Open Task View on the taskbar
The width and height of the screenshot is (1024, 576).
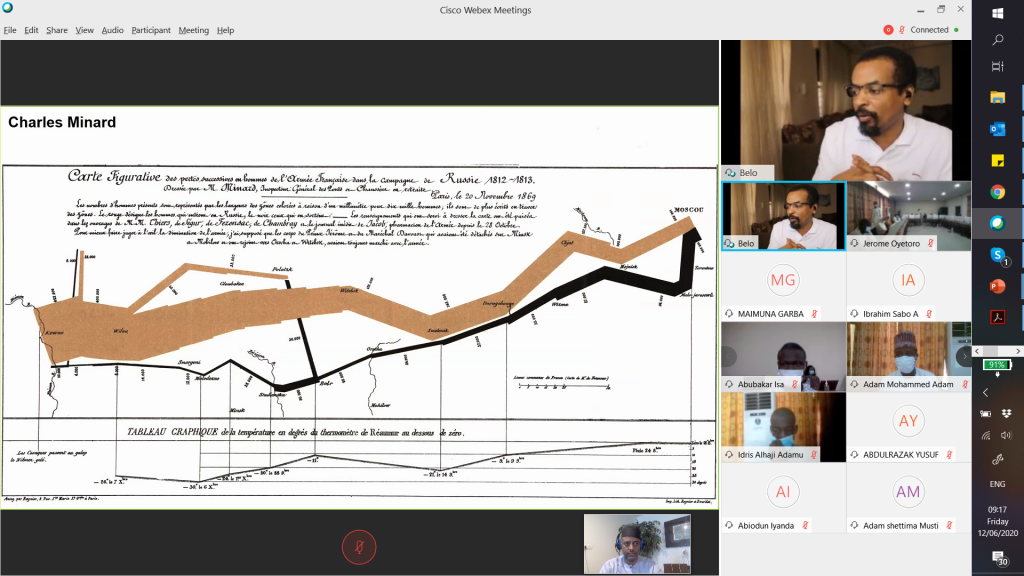click(997, 67)
